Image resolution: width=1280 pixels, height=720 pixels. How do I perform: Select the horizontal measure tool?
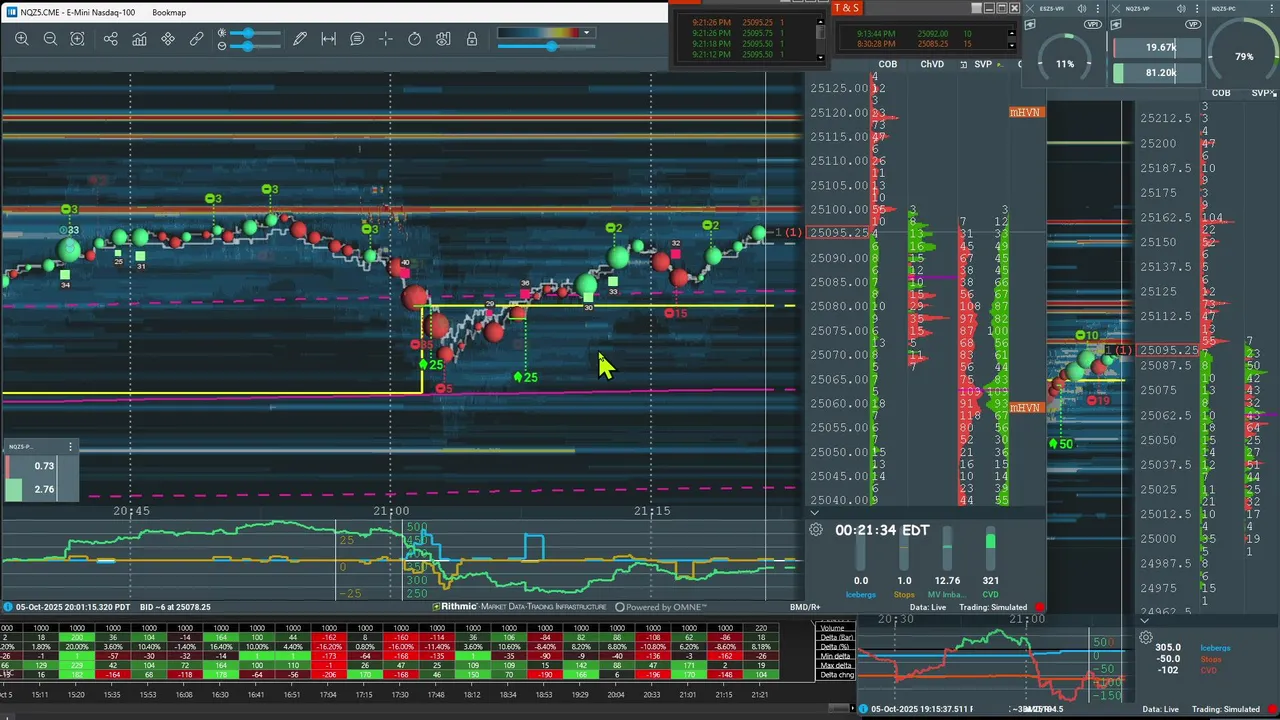click(x=328, y=39)
